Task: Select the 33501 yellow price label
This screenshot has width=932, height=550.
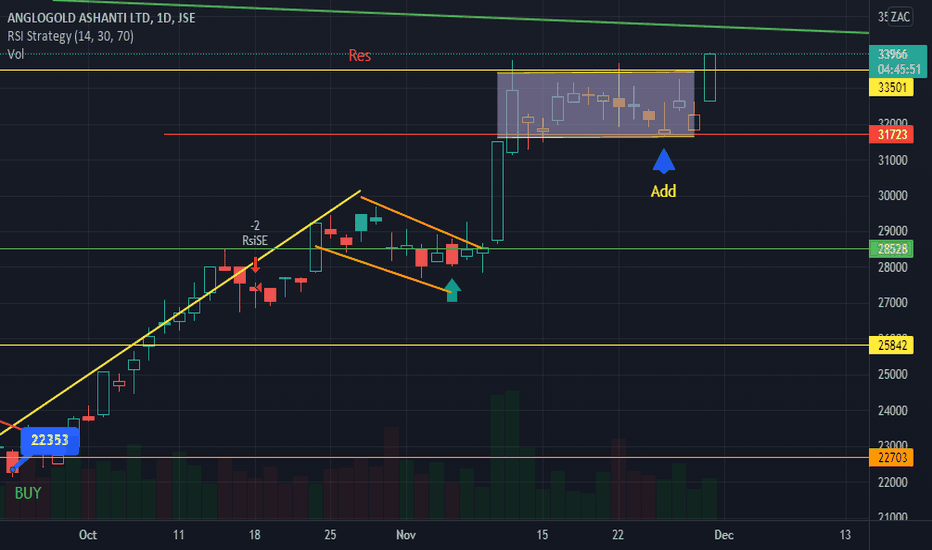Action: tap(891, 88)
